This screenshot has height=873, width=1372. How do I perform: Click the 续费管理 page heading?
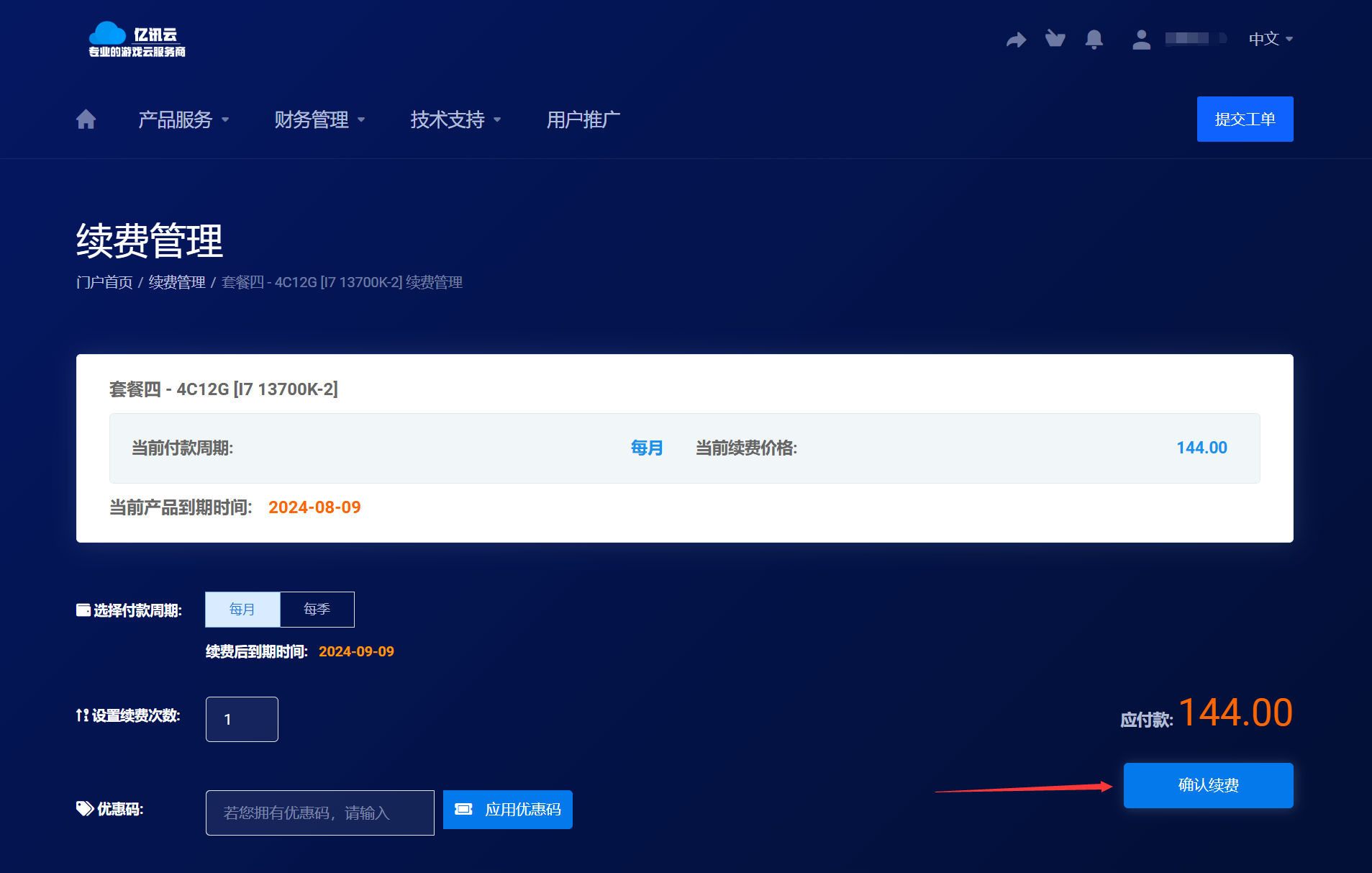click(x=150, y=240)
